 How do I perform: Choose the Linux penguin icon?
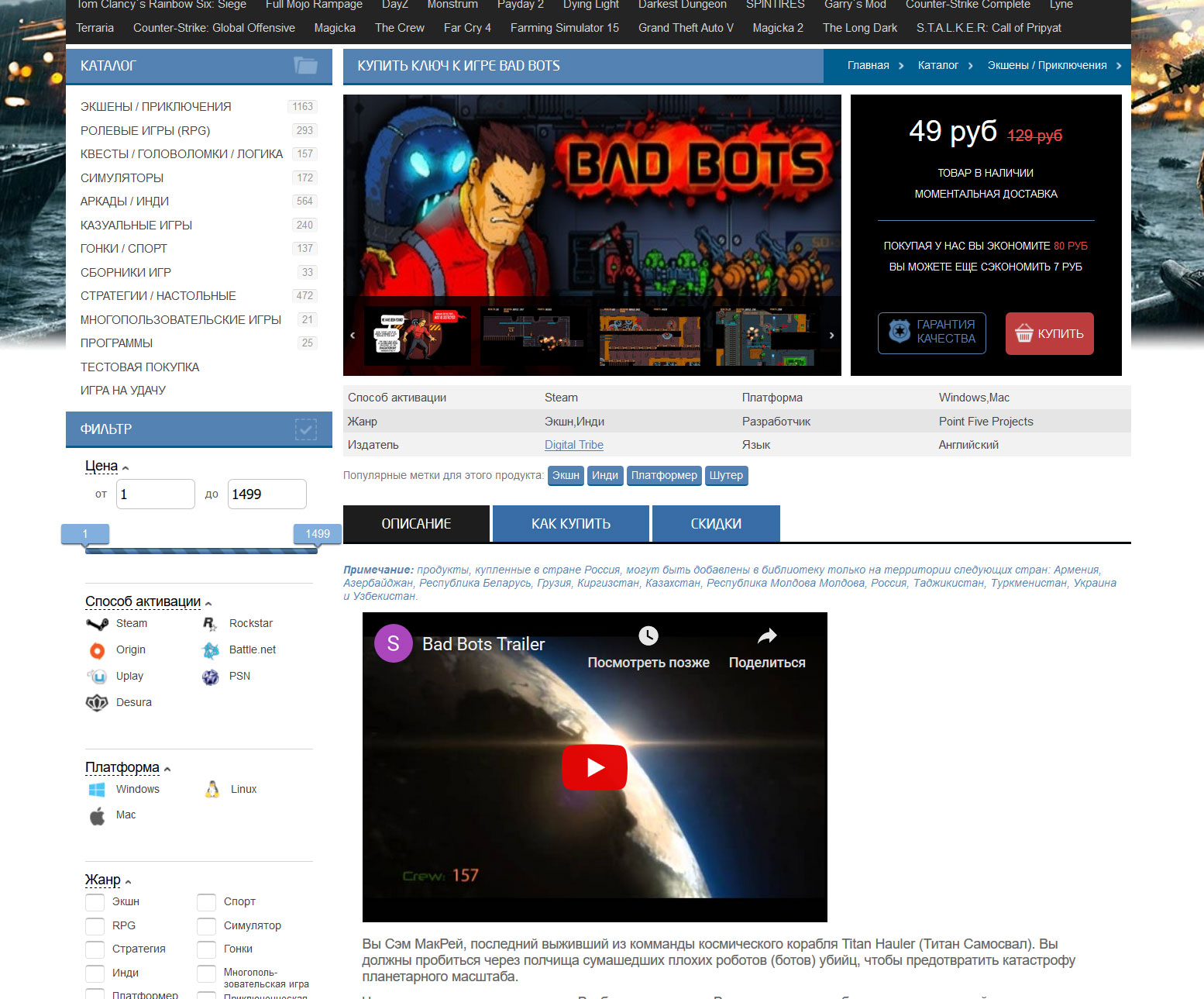point(212,790)
